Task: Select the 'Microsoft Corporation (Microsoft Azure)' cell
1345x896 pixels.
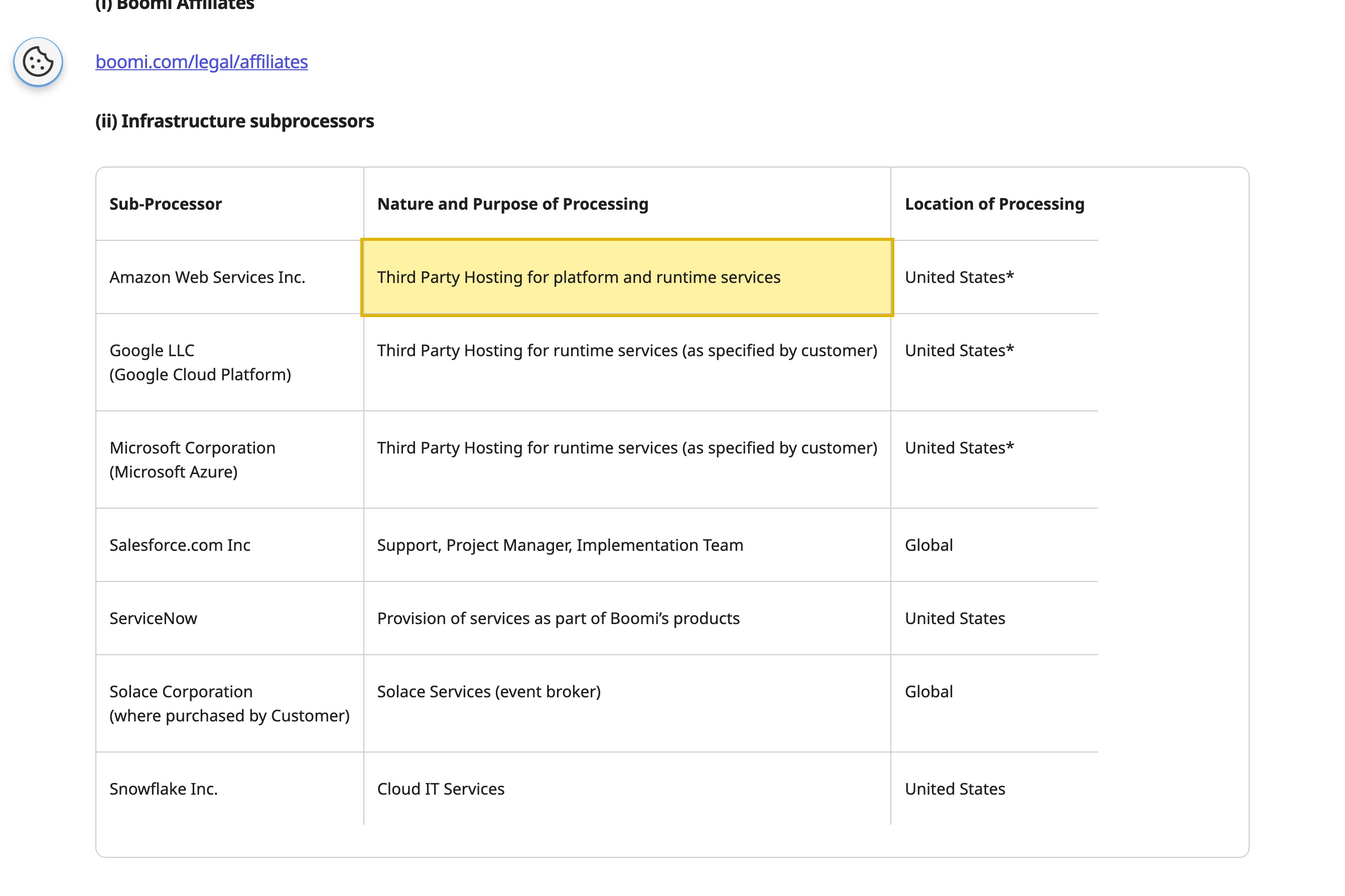Action: pos(230,460)
